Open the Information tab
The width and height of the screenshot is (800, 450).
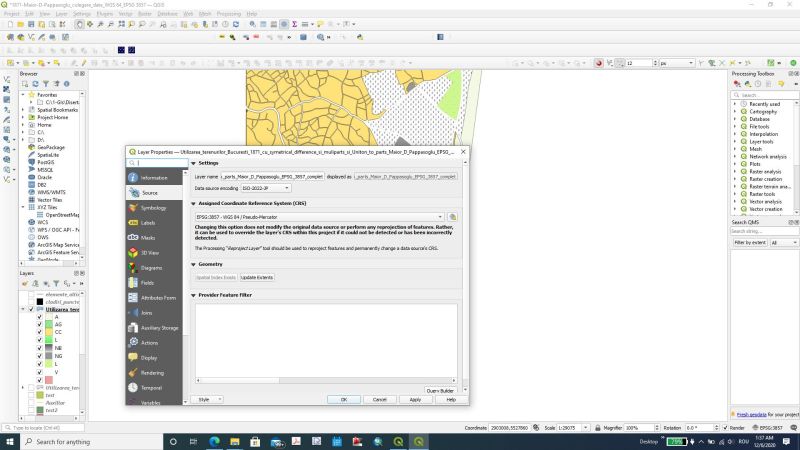tap(154, 178)
